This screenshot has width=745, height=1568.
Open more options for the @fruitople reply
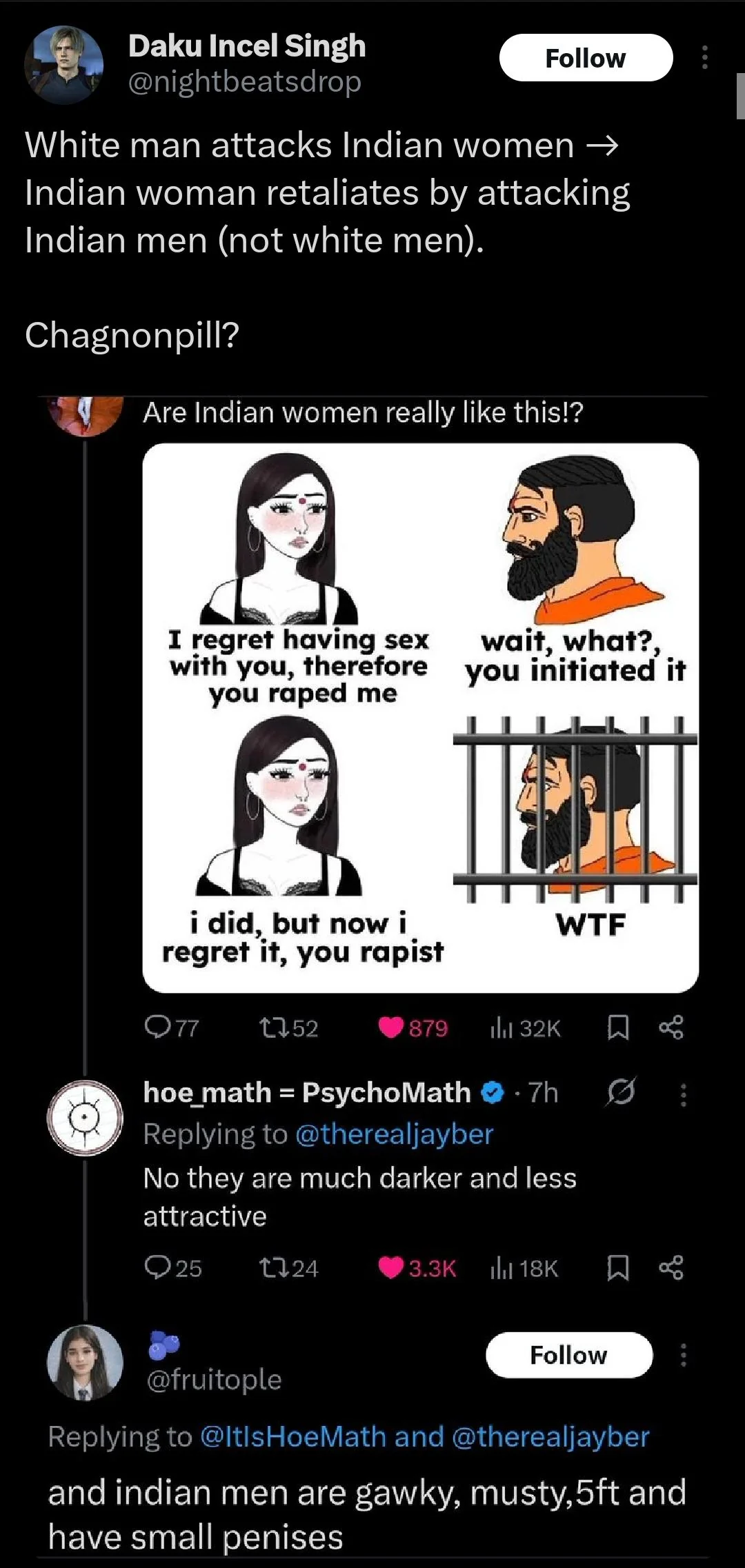(683, 1355)
